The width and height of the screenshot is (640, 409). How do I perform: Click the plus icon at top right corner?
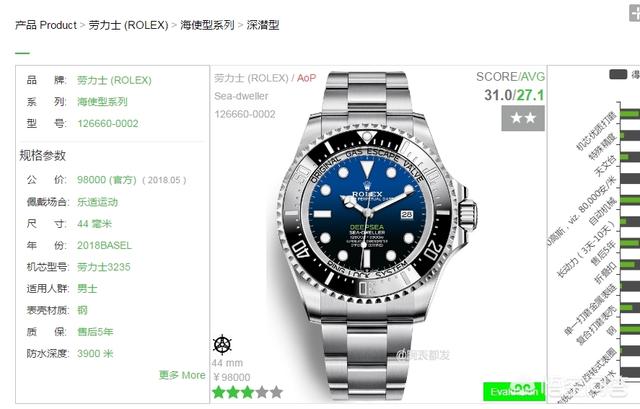tap(634, 12)
